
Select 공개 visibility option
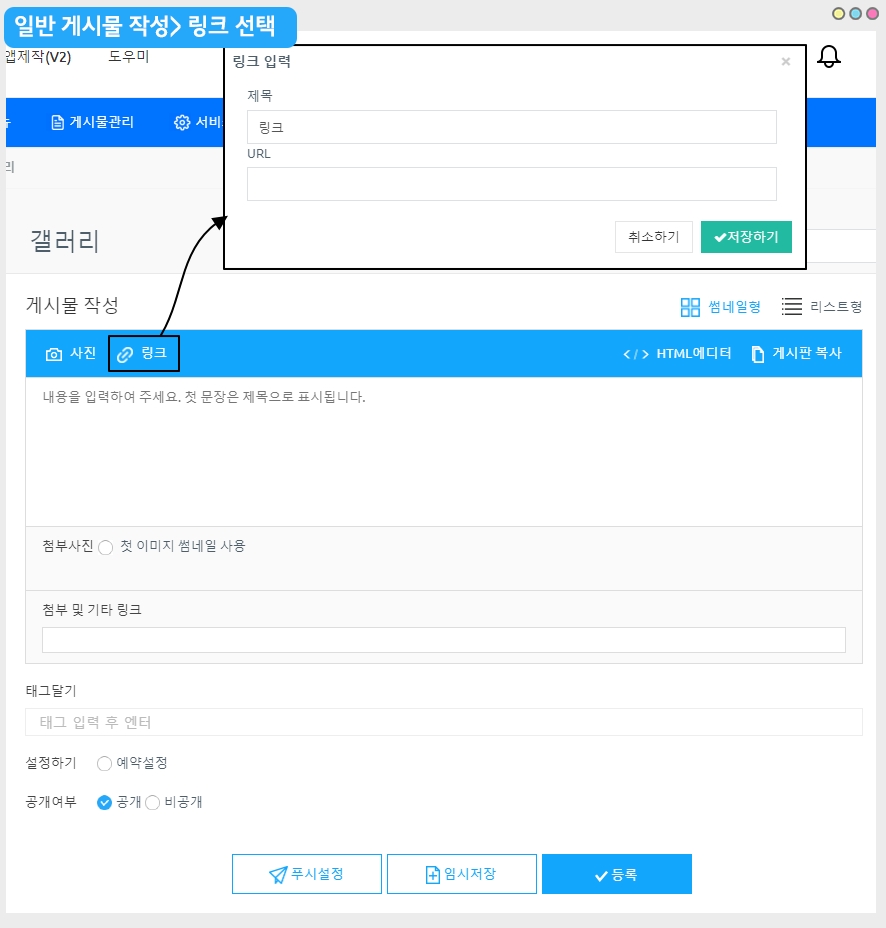coord(104,803)
